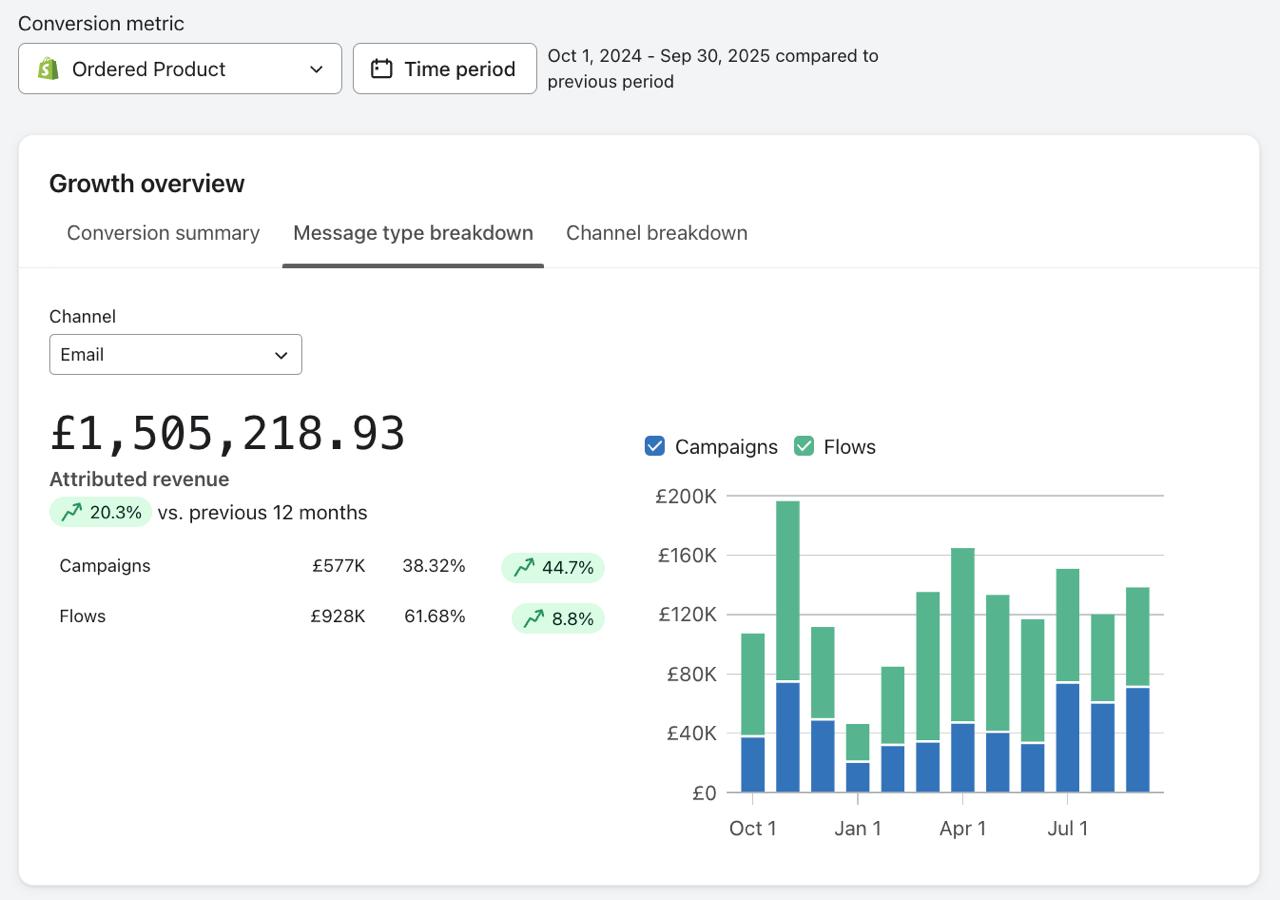Image resolution: width=1280 pixels, height=900 pixels.
Task: Click the tallest green Flows bar segment
Action: [x=788, y=590]
